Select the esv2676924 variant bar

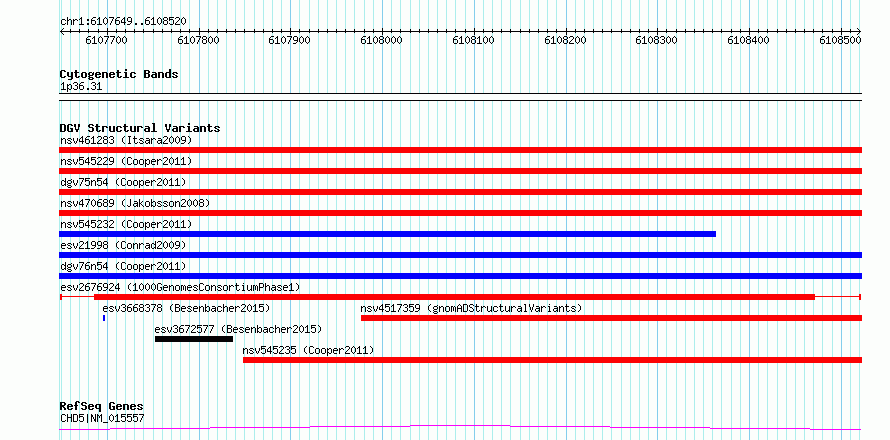[460, 297]
